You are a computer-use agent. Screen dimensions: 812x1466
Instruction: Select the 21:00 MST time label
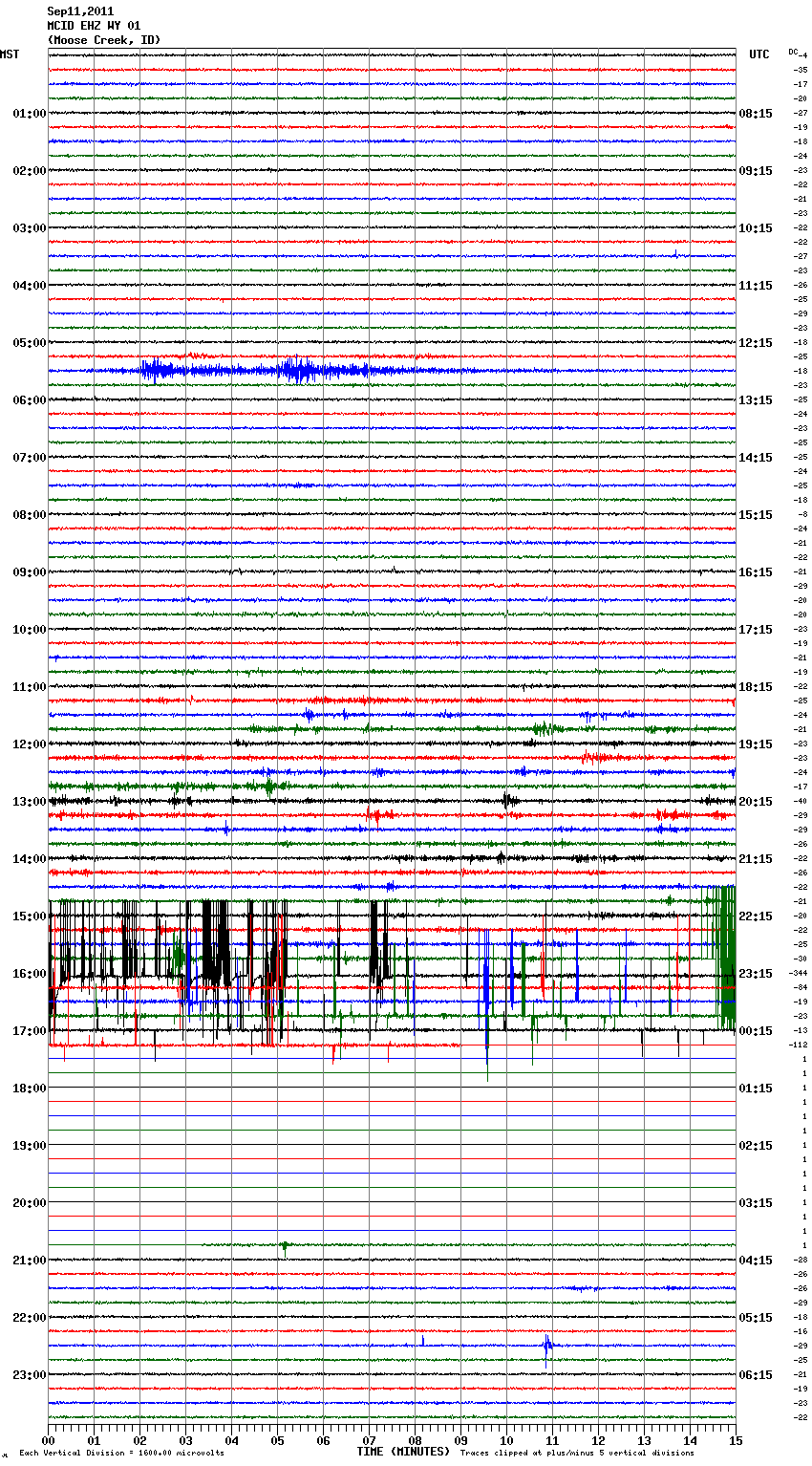[x=30, y=1261]
